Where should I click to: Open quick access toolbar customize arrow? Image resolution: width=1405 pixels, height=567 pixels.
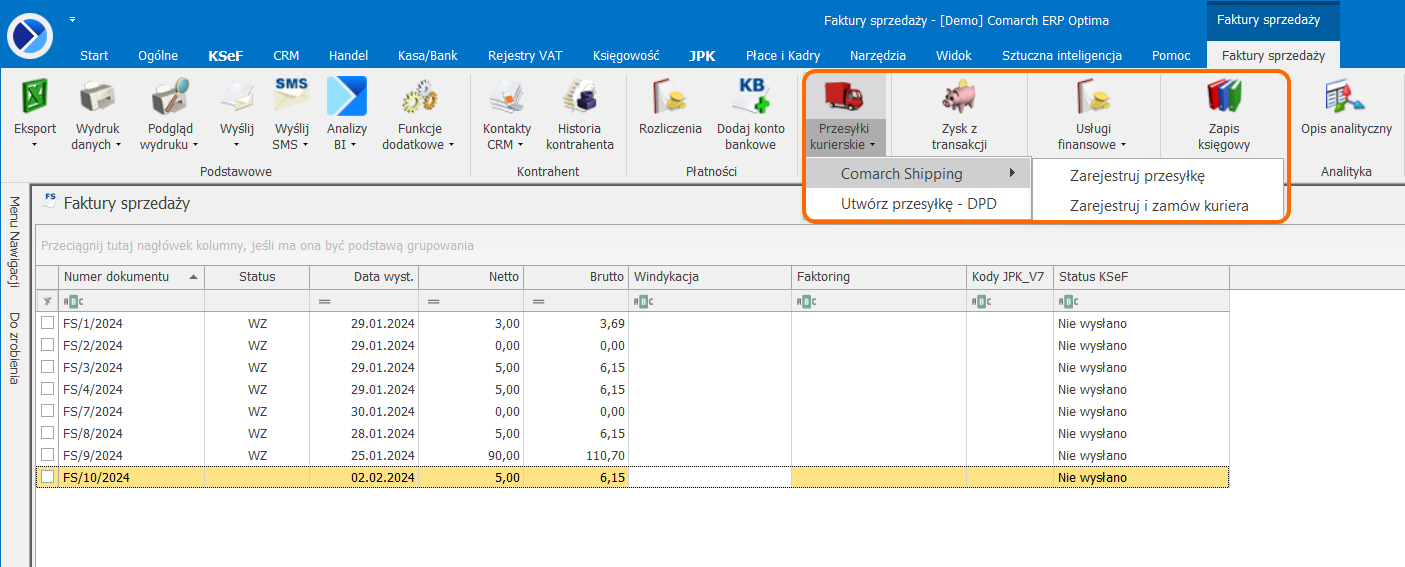pyautogui.click(x=73, y=19)
